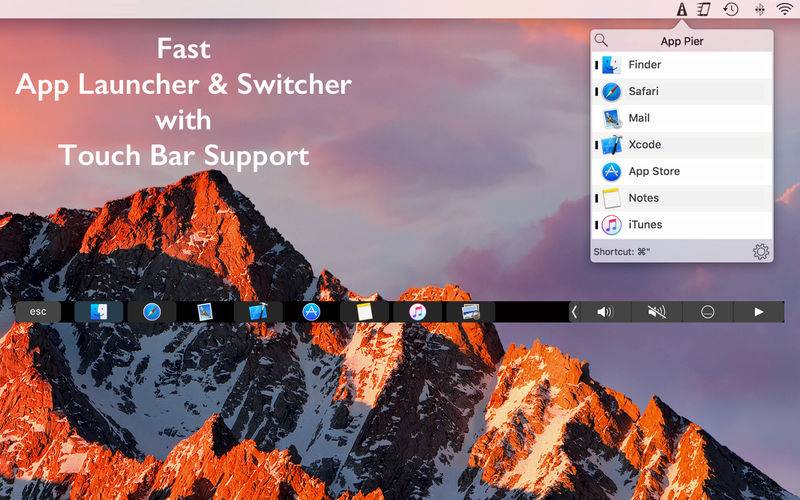Tap the play button on the Touch Bar

click(x=759, y=312)
